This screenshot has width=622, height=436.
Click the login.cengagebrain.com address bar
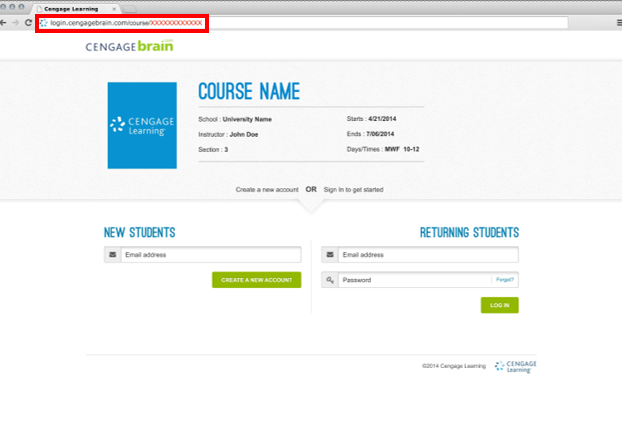pos(303,23)
